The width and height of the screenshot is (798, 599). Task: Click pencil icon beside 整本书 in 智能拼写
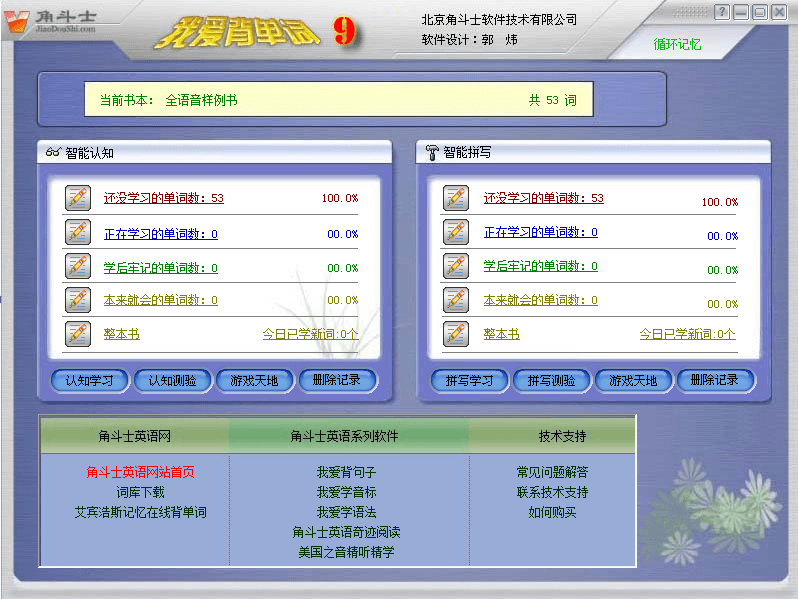tap(455, 334)
